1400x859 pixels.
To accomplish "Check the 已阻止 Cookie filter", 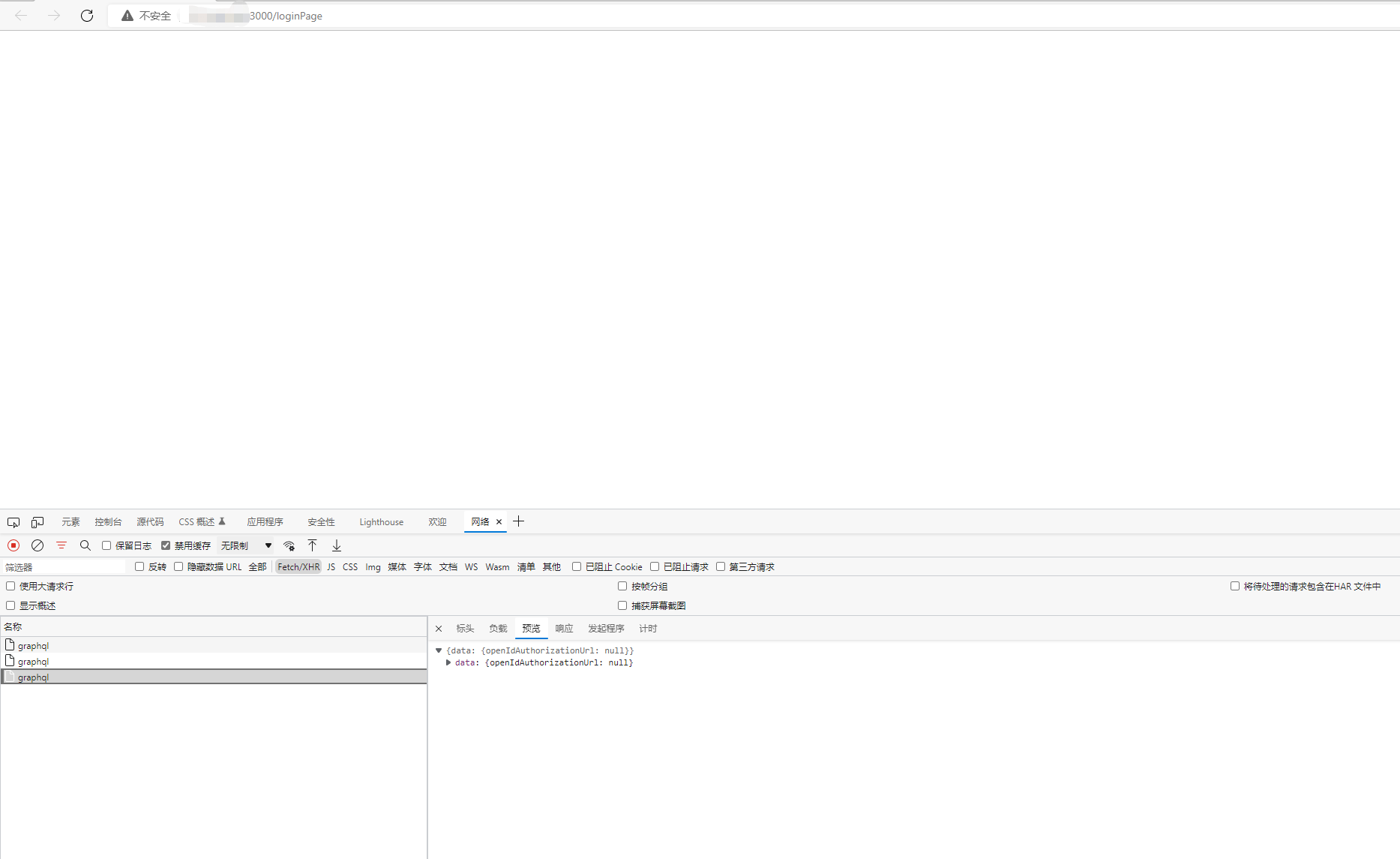I will pos(576,566).
